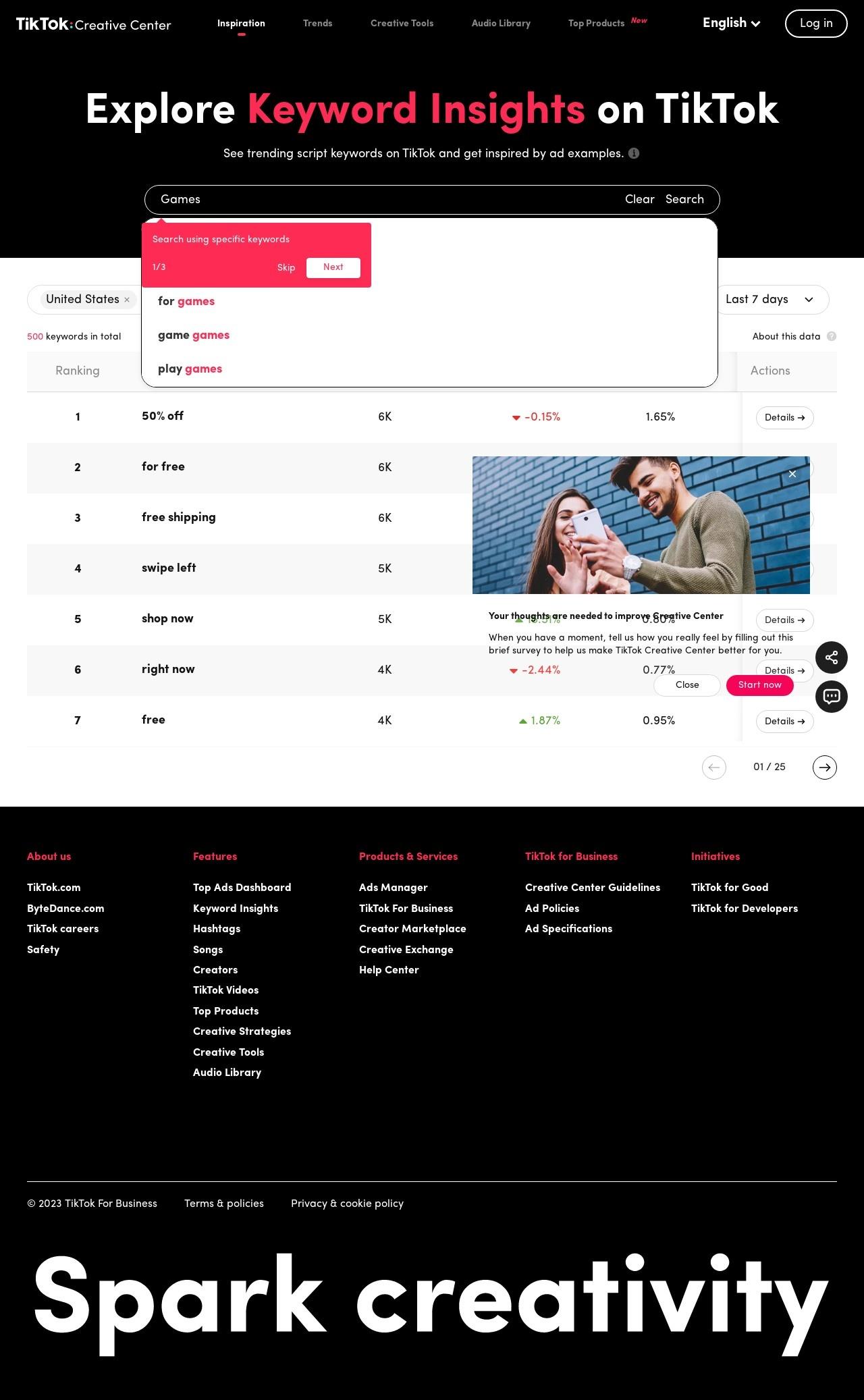
Task: Click the info icon beside the tagline
Action: (634, 153)
